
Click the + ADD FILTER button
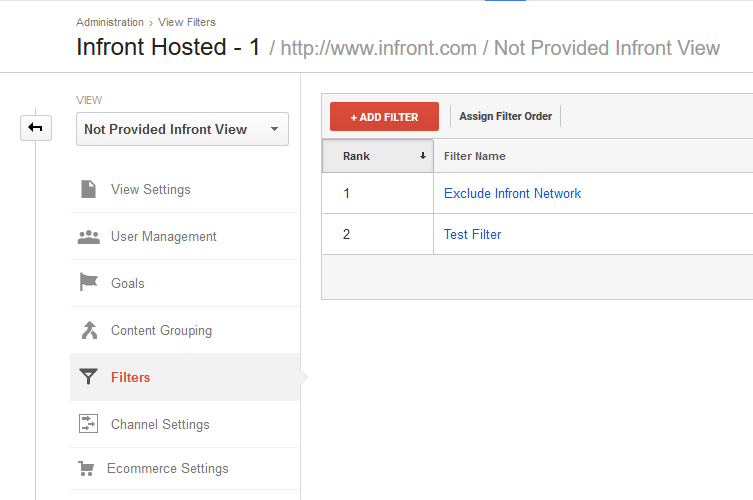tap(384, 117)
